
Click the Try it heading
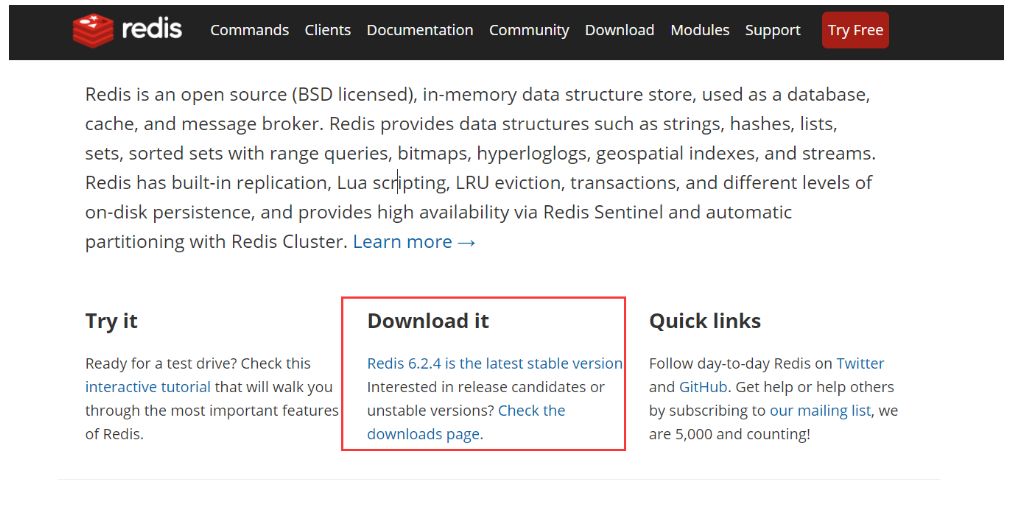tap(111, 321)
